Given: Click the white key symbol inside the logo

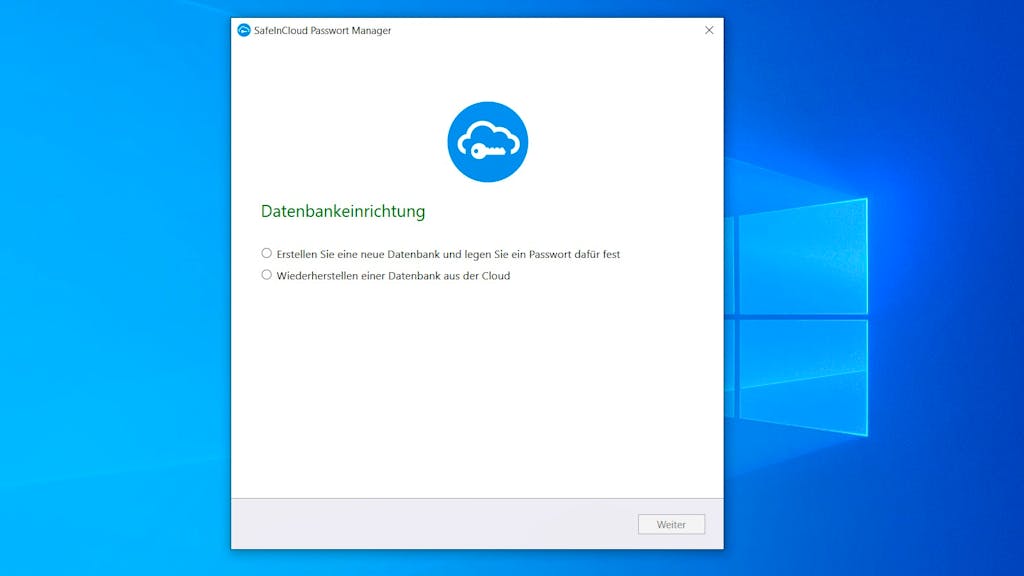Looking at the screenshot, I should 488,152.
